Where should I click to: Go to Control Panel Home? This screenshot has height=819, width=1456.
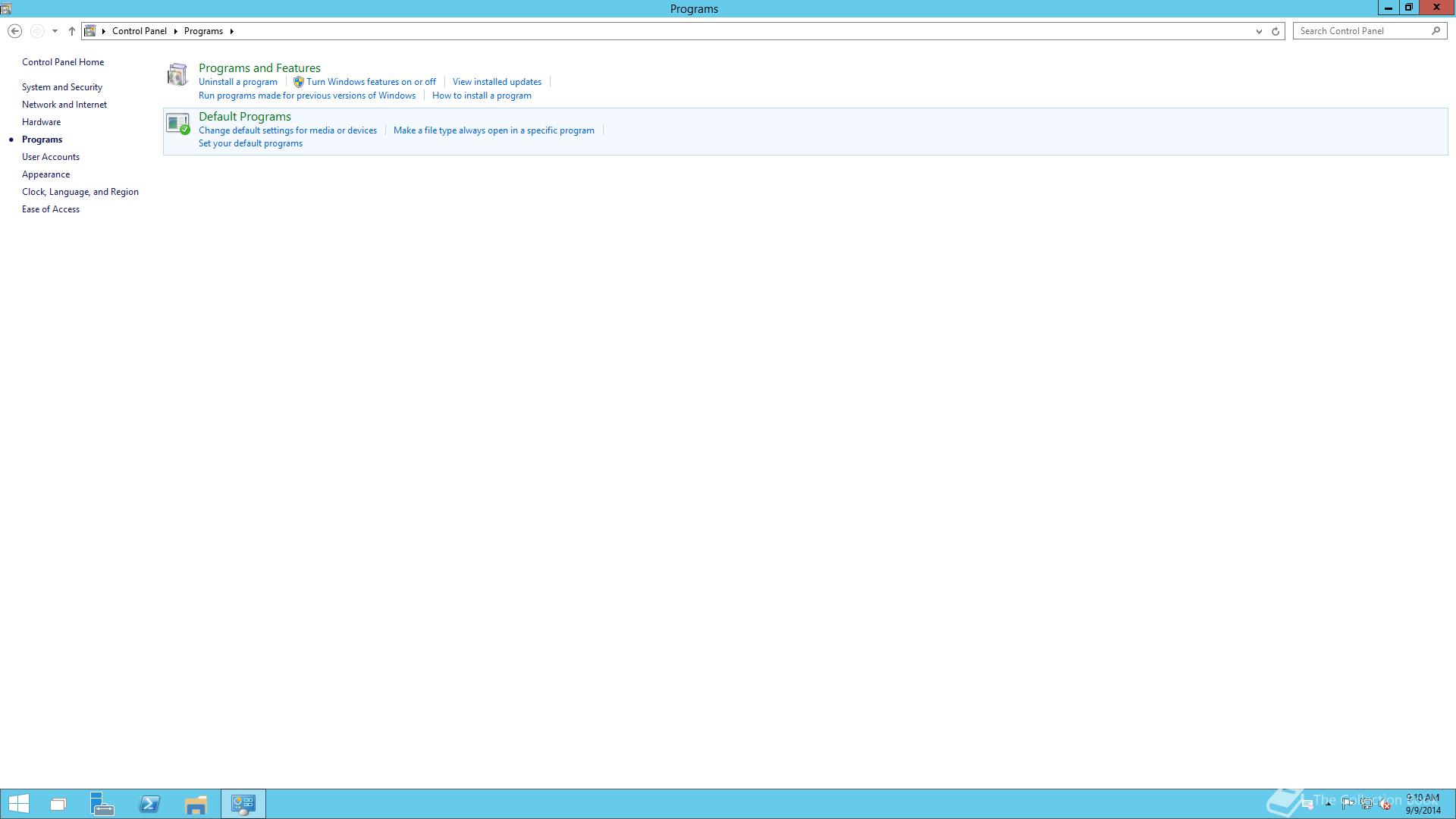point(63,62)
